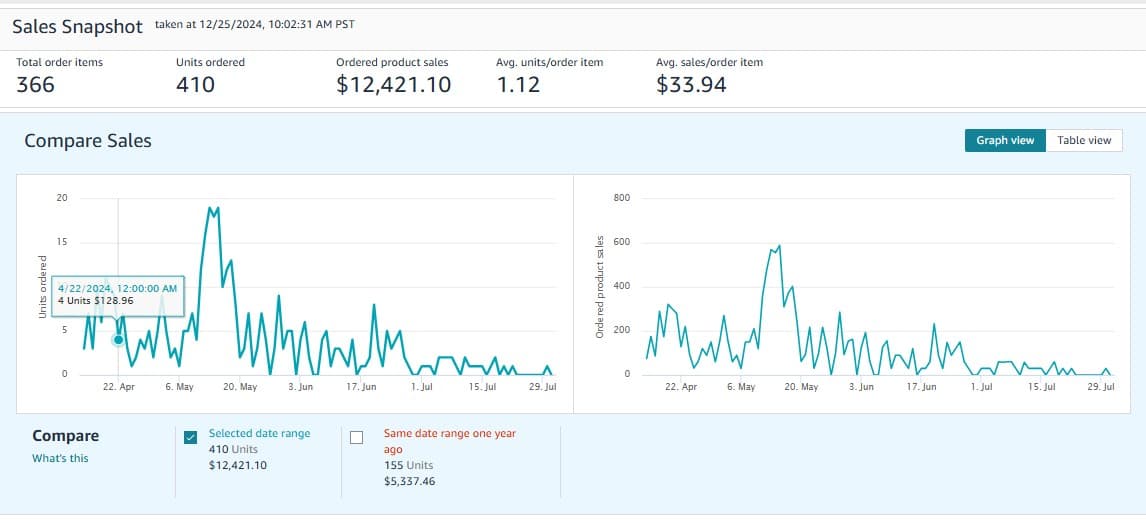
Task: Click the vertical Units ordered axis label
Action: tap(42, 288)
